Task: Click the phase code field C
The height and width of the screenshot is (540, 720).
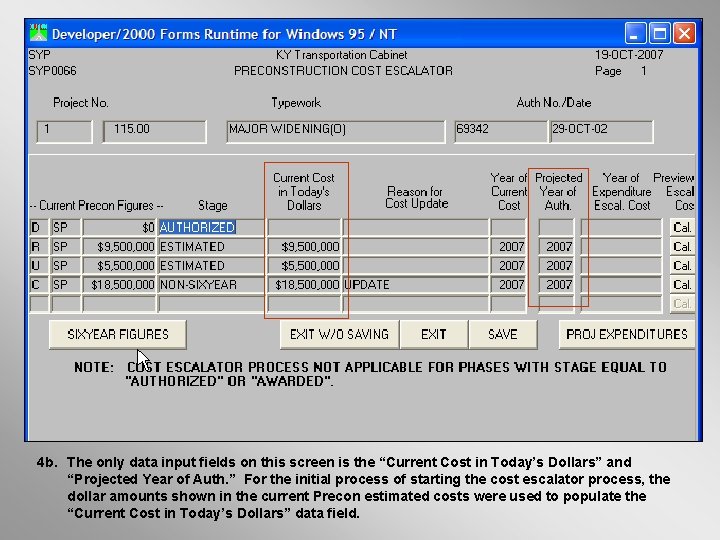Action: point(39,285)
